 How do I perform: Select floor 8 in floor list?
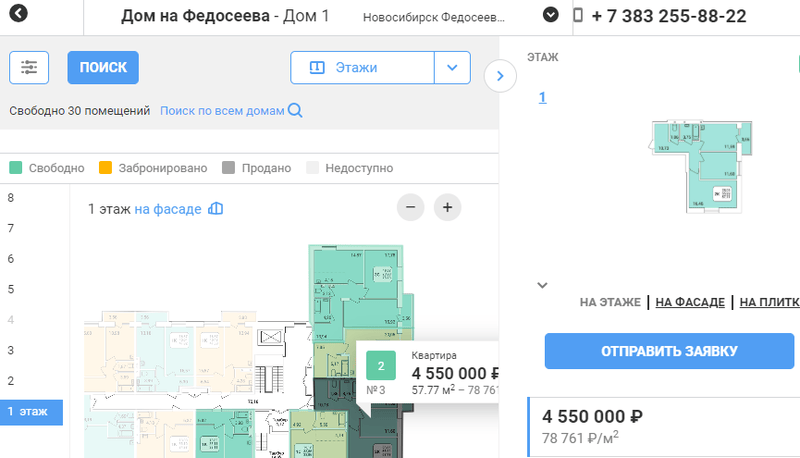pyautogui.click(x=11, y=198)
